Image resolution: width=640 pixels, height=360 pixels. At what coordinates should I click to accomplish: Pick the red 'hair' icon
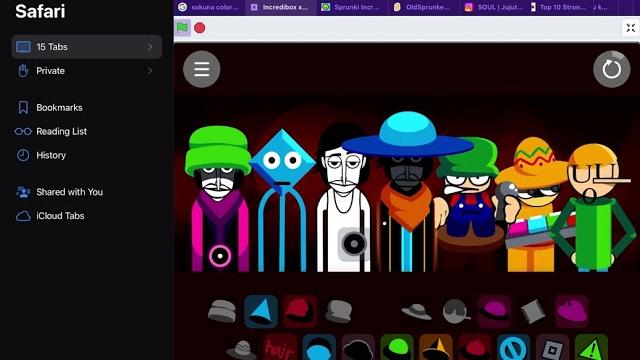(280, 347)
